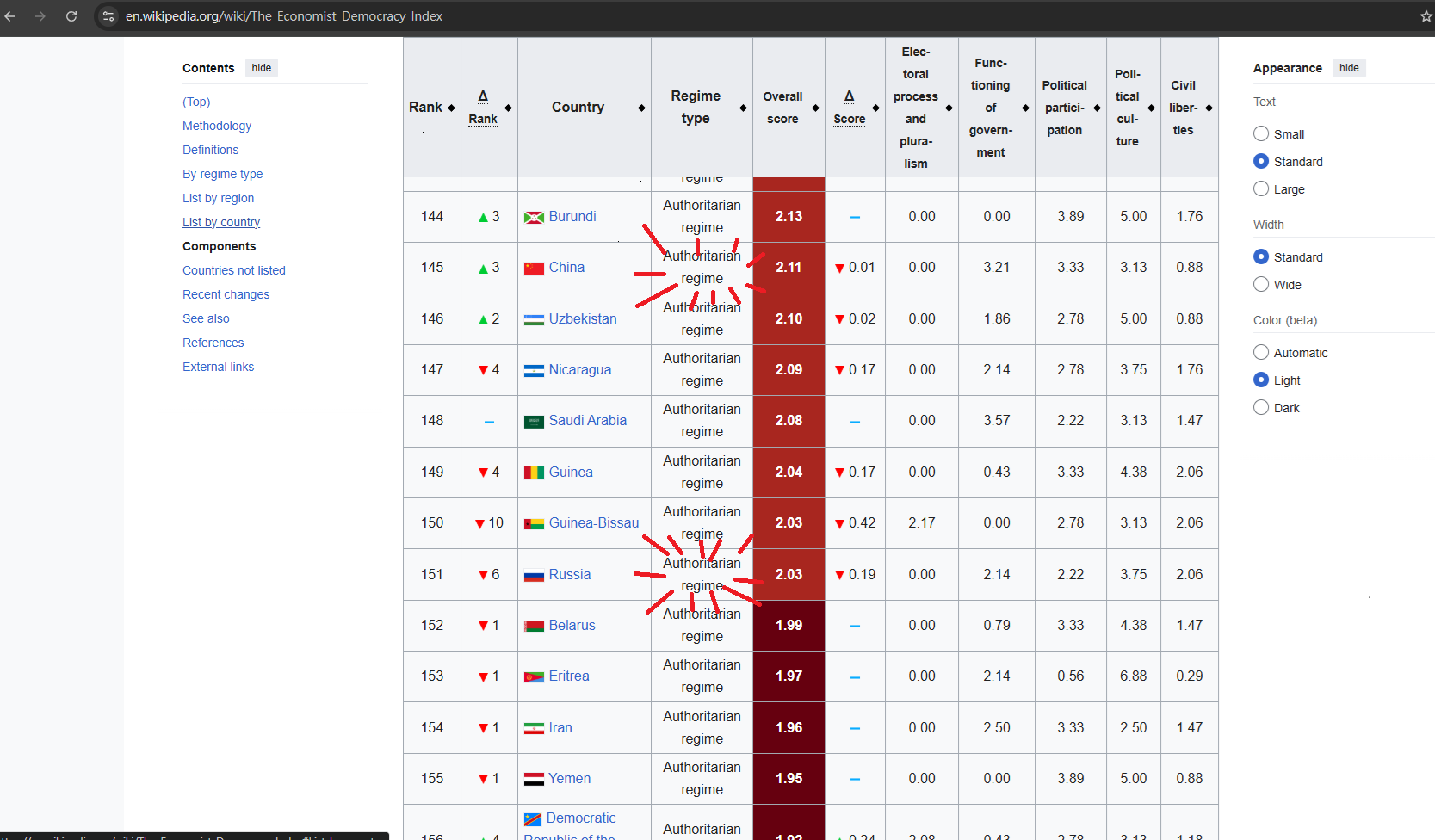Image resolution: width=1435 pixels, height=840 pixels.
Task: Reload the page using browser refresh icon
Action: (71, 16)
